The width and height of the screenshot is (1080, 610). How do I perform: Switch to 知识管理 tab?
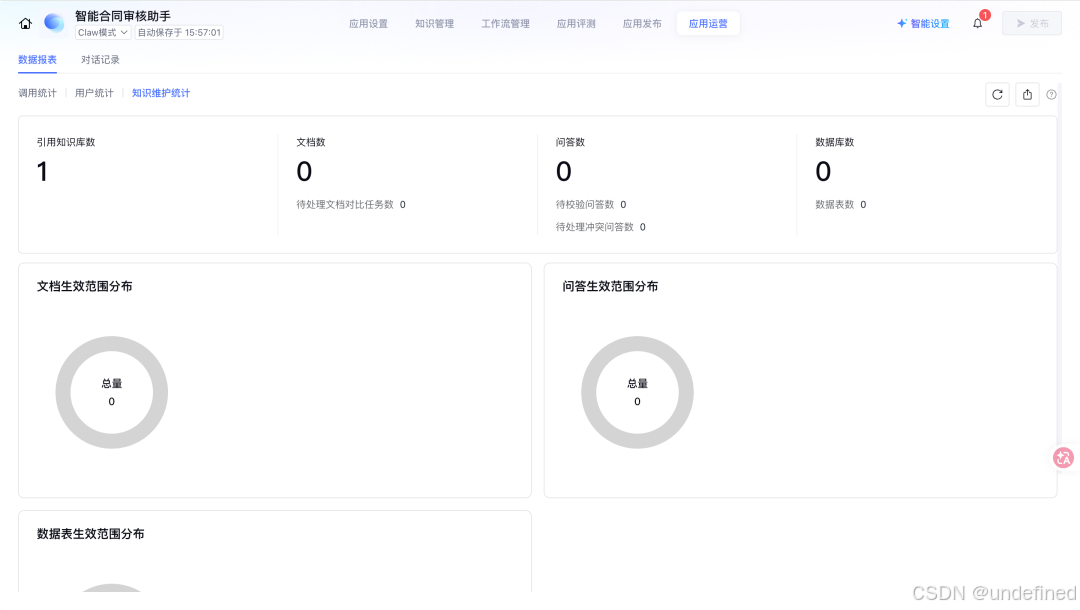tap(435, 23)
